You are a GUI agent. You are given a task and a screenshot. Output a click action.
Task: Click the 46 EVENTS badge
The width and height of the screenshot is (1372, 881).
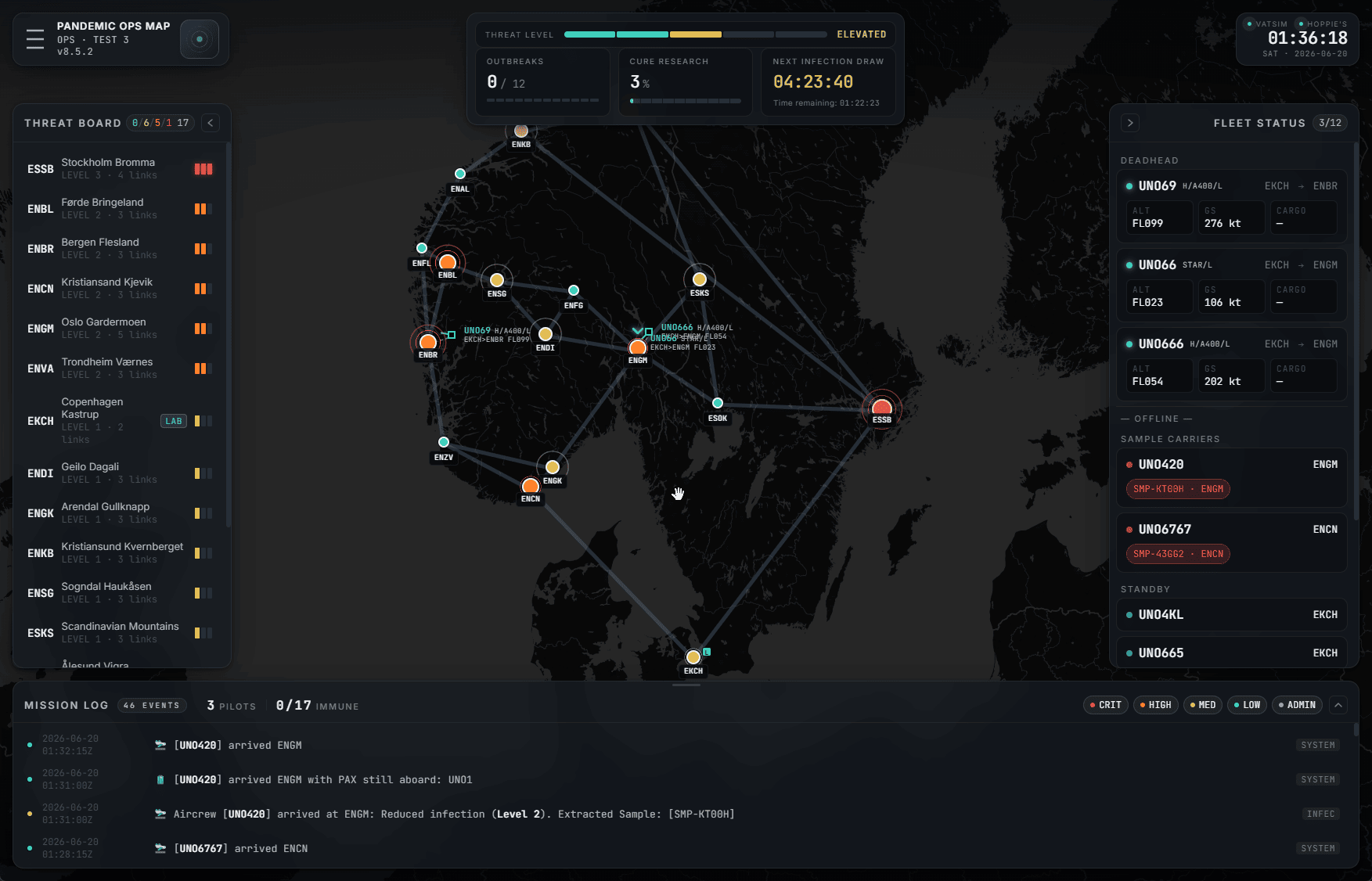tap(152, 705)
